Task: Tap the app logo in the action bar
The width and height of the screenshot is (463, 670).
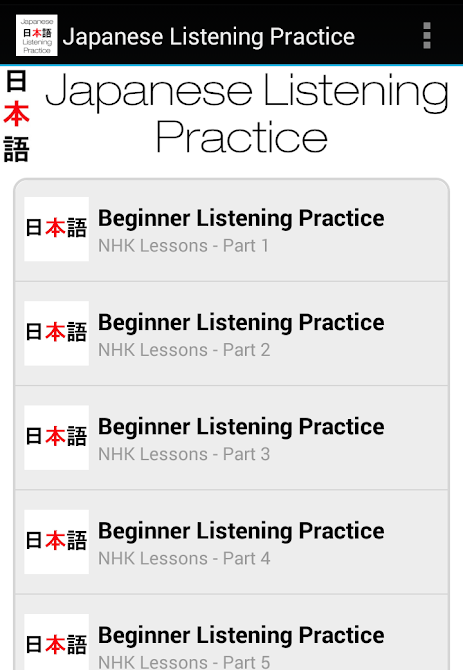Action: [x=37, y=35]
